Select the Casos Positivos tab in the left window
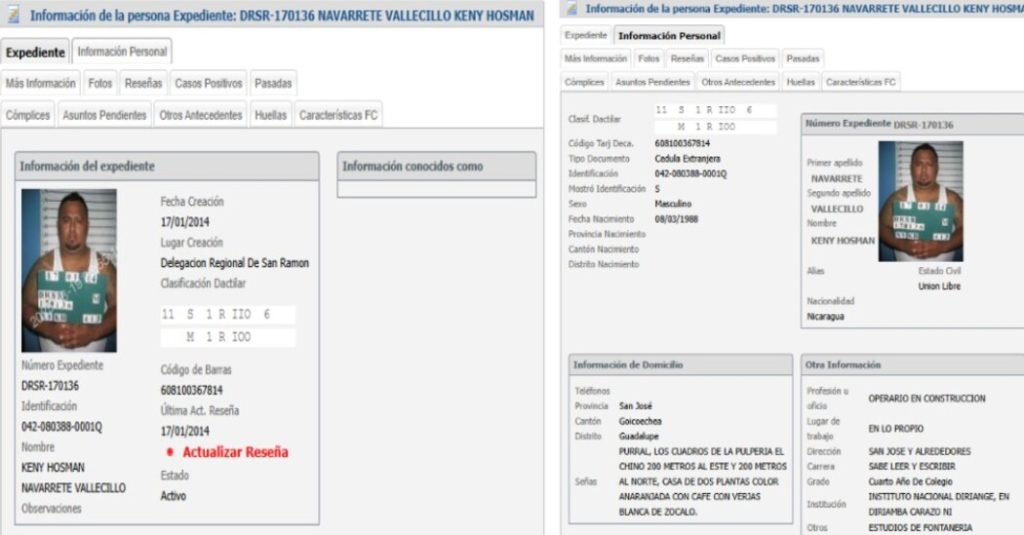 pyautogui.click(x=208, y=84)
